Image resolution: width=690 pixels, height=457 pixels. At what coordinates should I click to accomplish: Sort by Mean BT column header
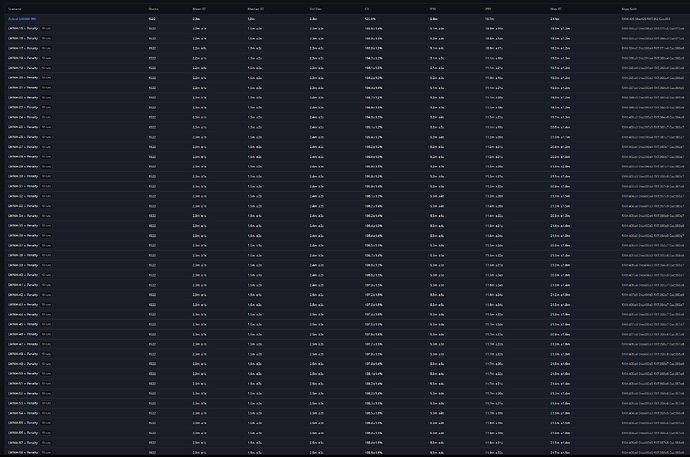coord(199,9)
